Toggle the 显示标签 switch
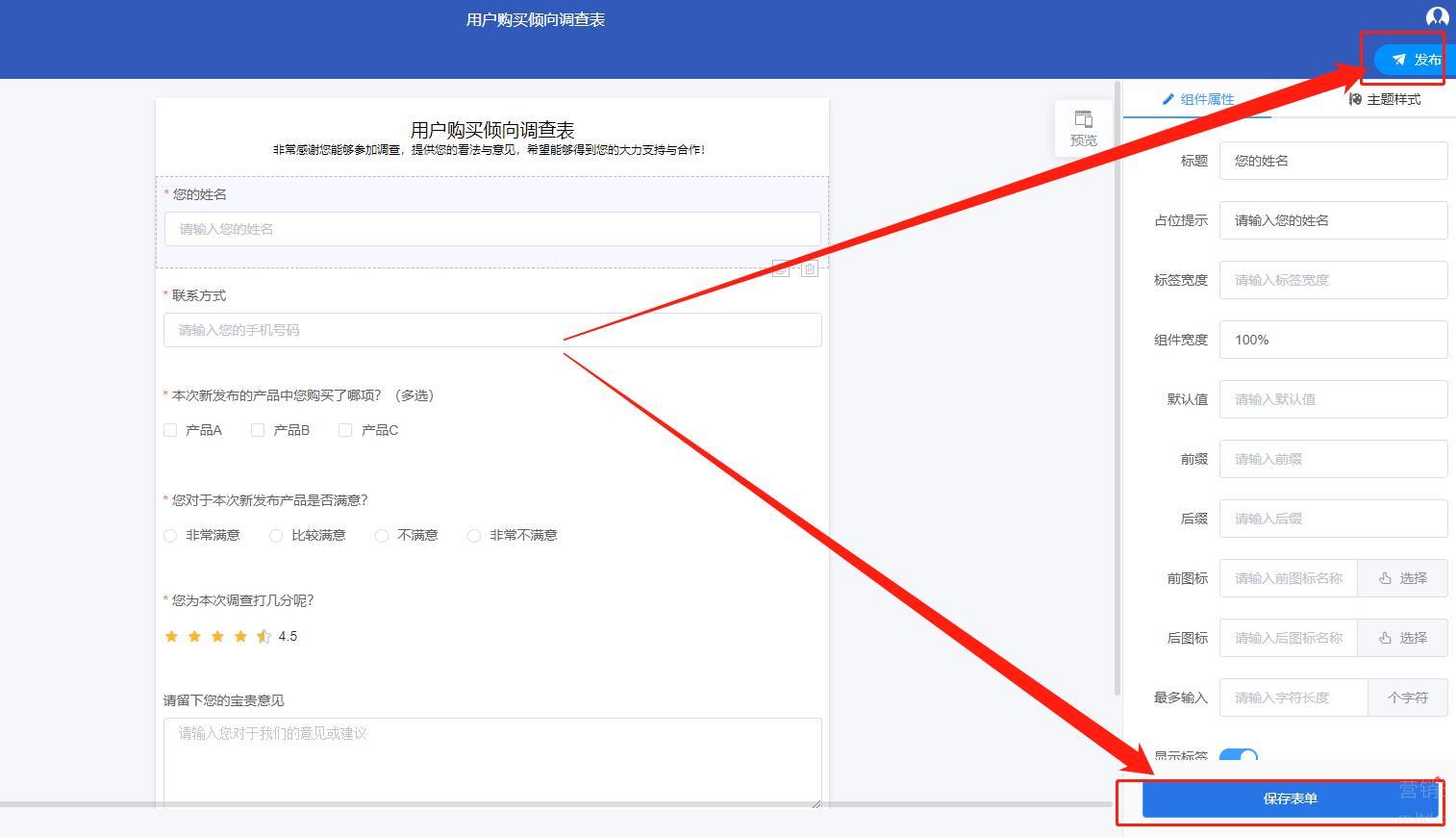This screenshot has height=837, width=1456. tap(1238, 756)
